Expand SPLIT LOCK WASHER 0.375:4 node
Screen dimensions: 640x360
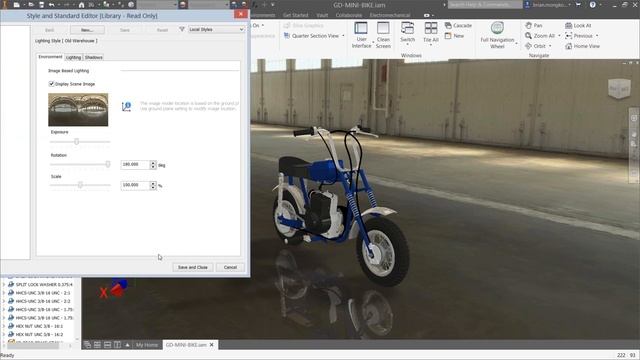[x=4, y=284]
